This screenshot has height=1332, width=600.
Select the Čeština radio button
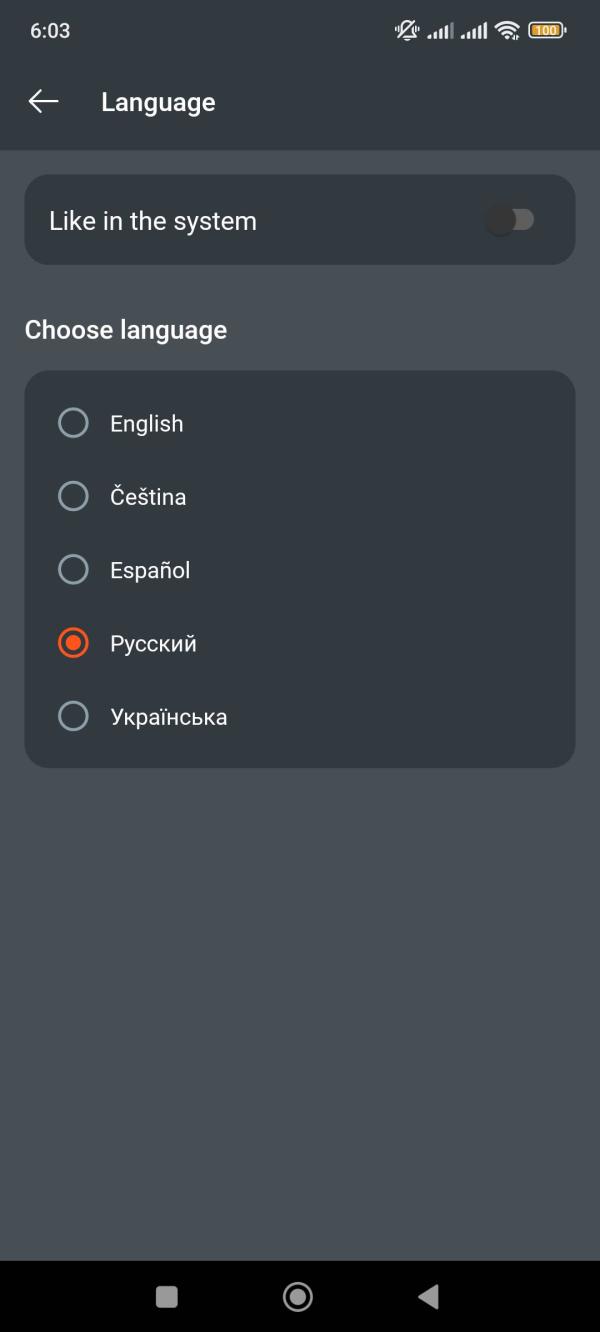point(73,496)
